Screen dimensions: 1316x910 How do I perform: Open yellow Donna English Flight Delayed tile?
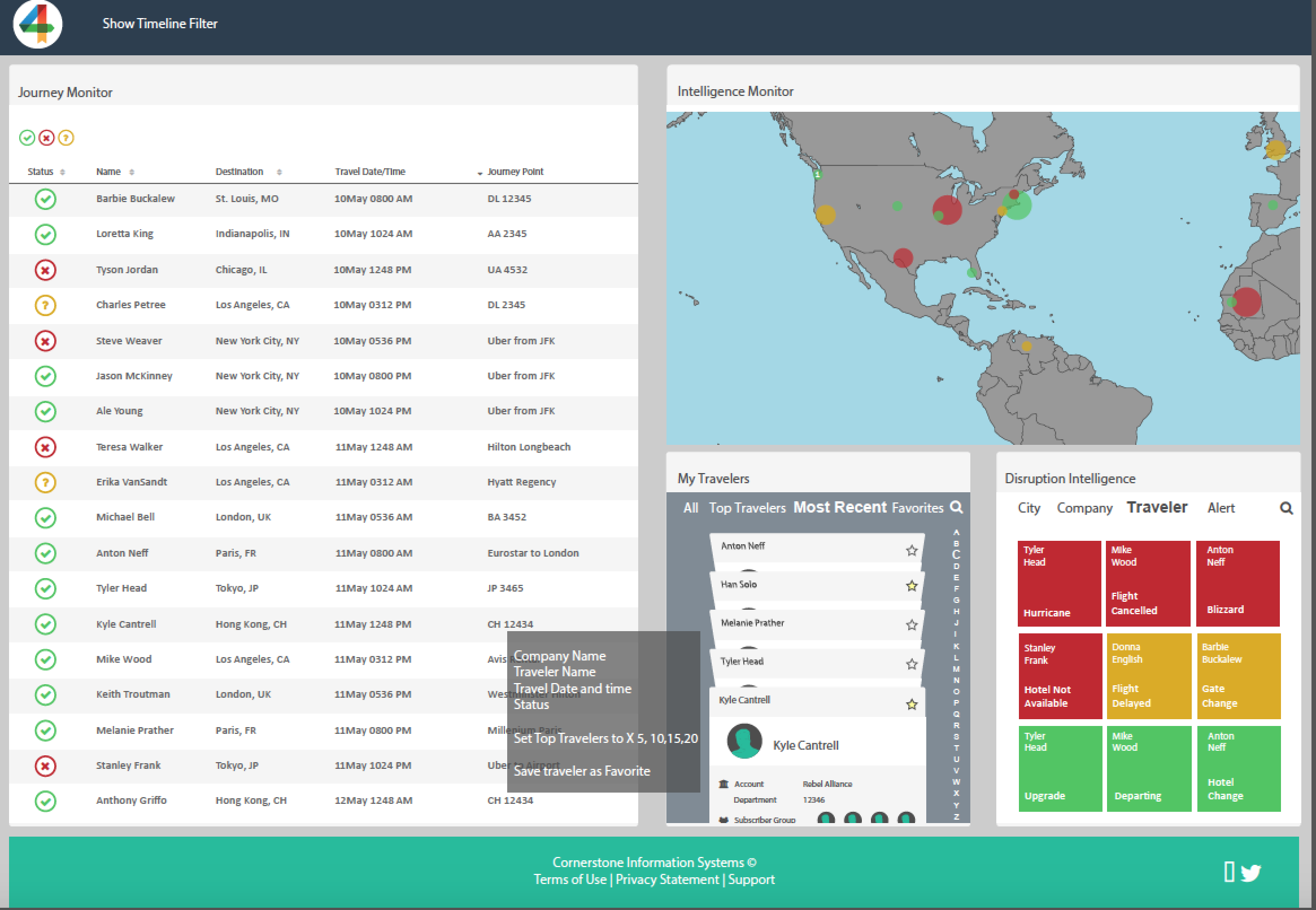coord(1148,676)
